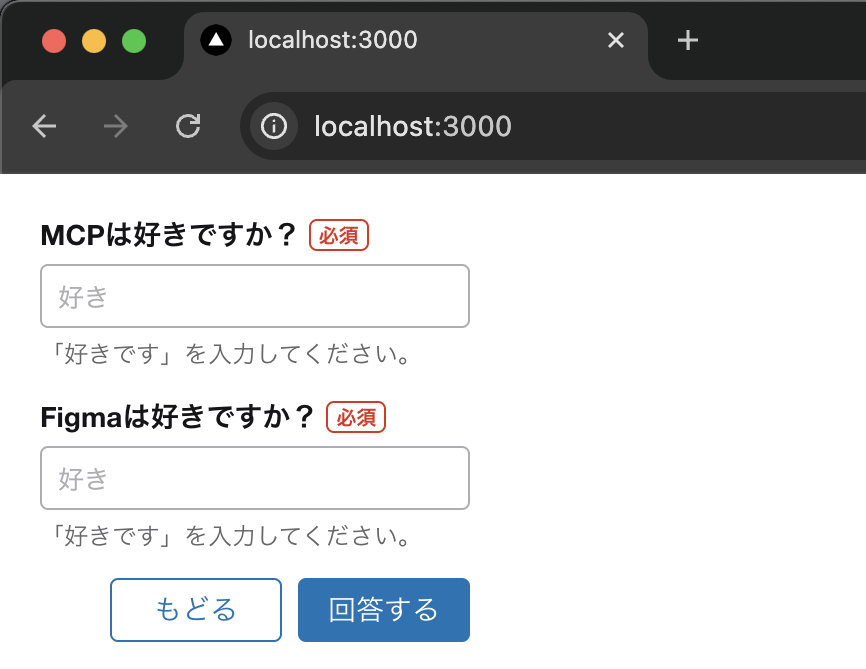The image size is (866, 669).
Task: Maximize window with green button
Action: (x=134, y=41)
